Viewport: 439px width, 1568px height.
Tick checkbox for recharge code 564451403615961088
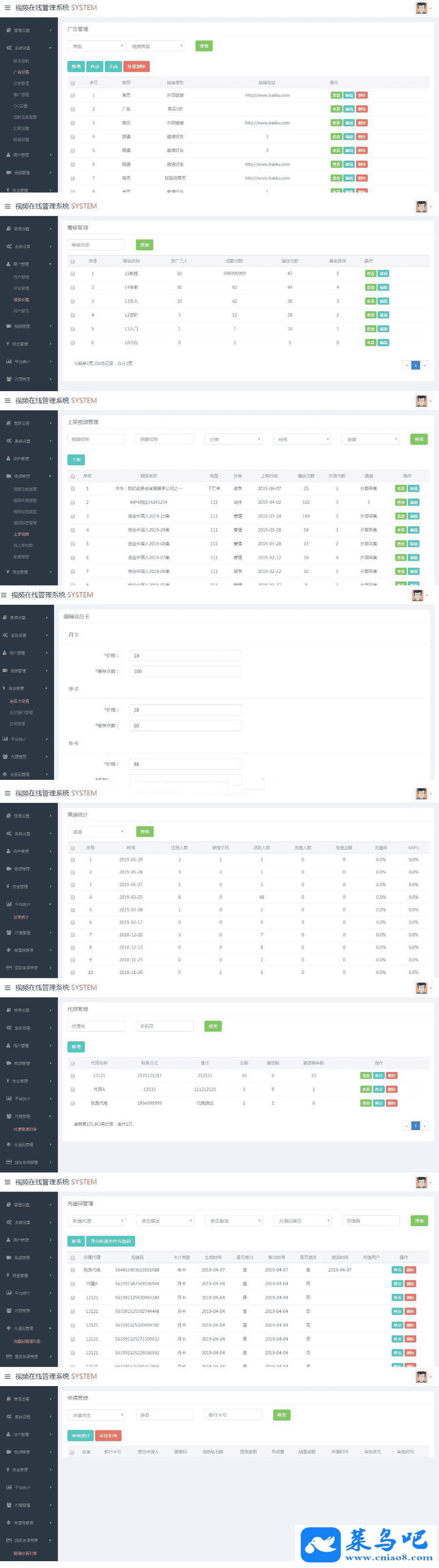coord(73,1270)
